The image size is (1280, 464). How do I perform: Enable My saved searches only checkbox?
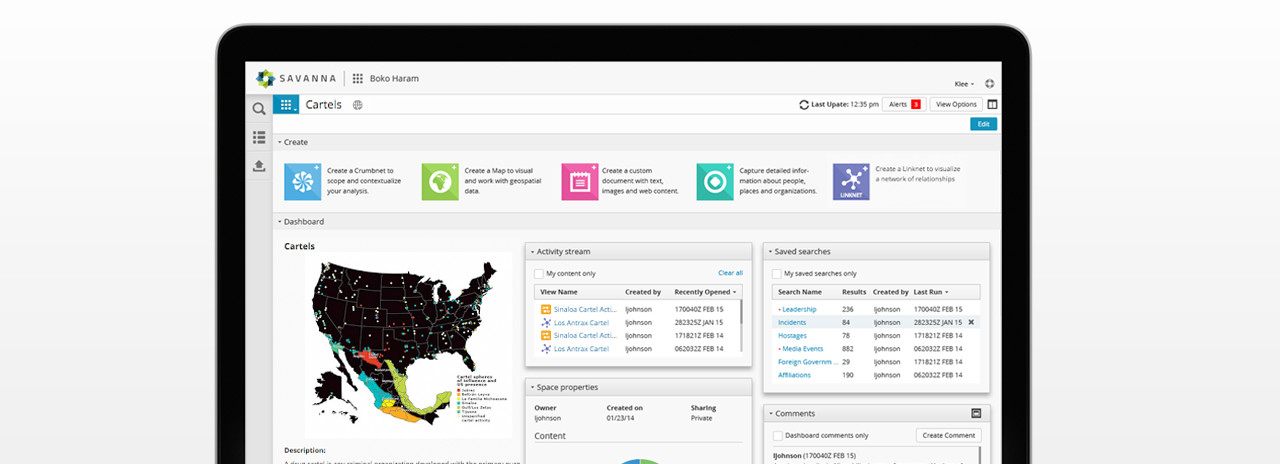point(776,273)
